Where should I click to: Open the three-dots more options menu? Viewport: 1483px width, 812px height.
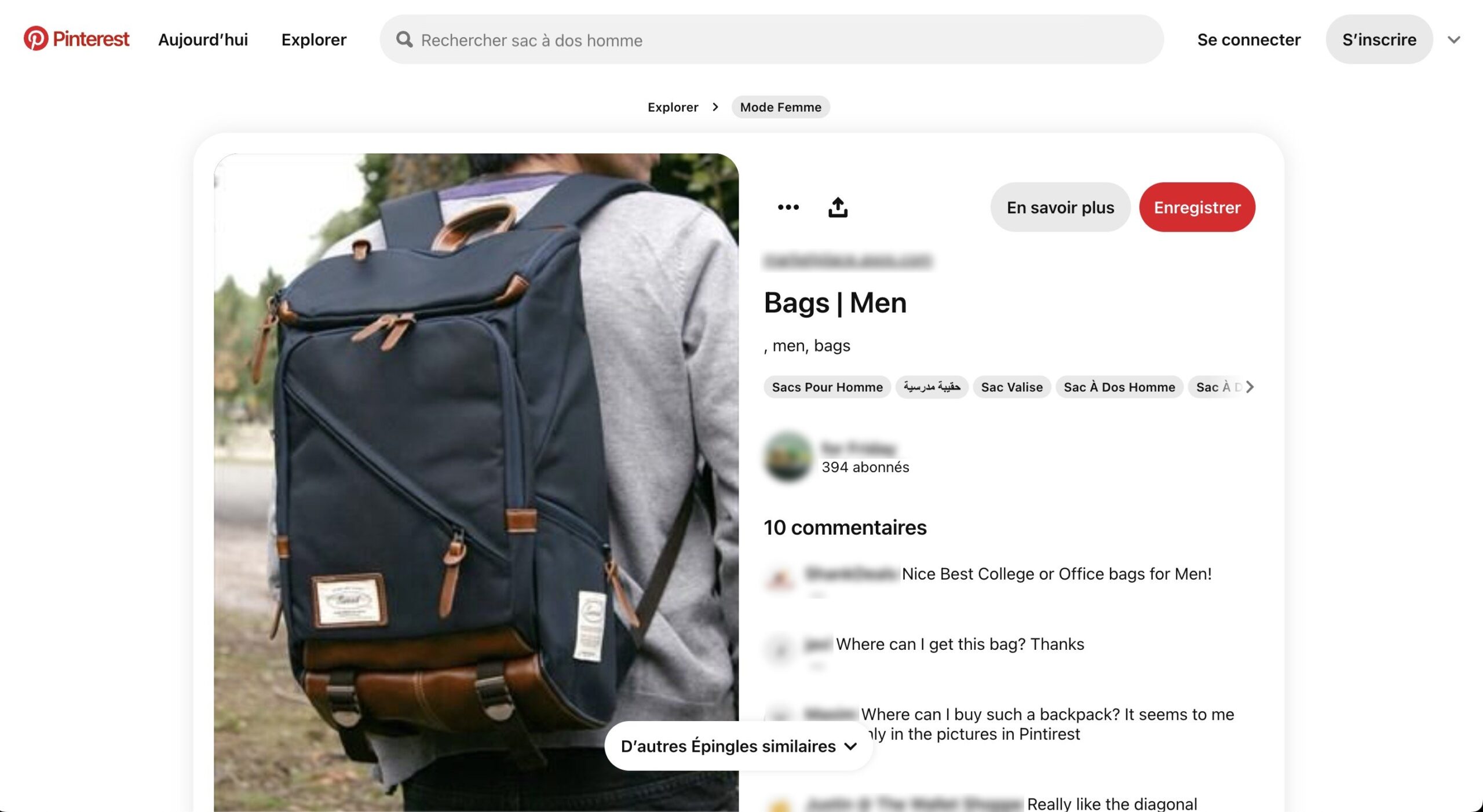click(x=788, y=207)
